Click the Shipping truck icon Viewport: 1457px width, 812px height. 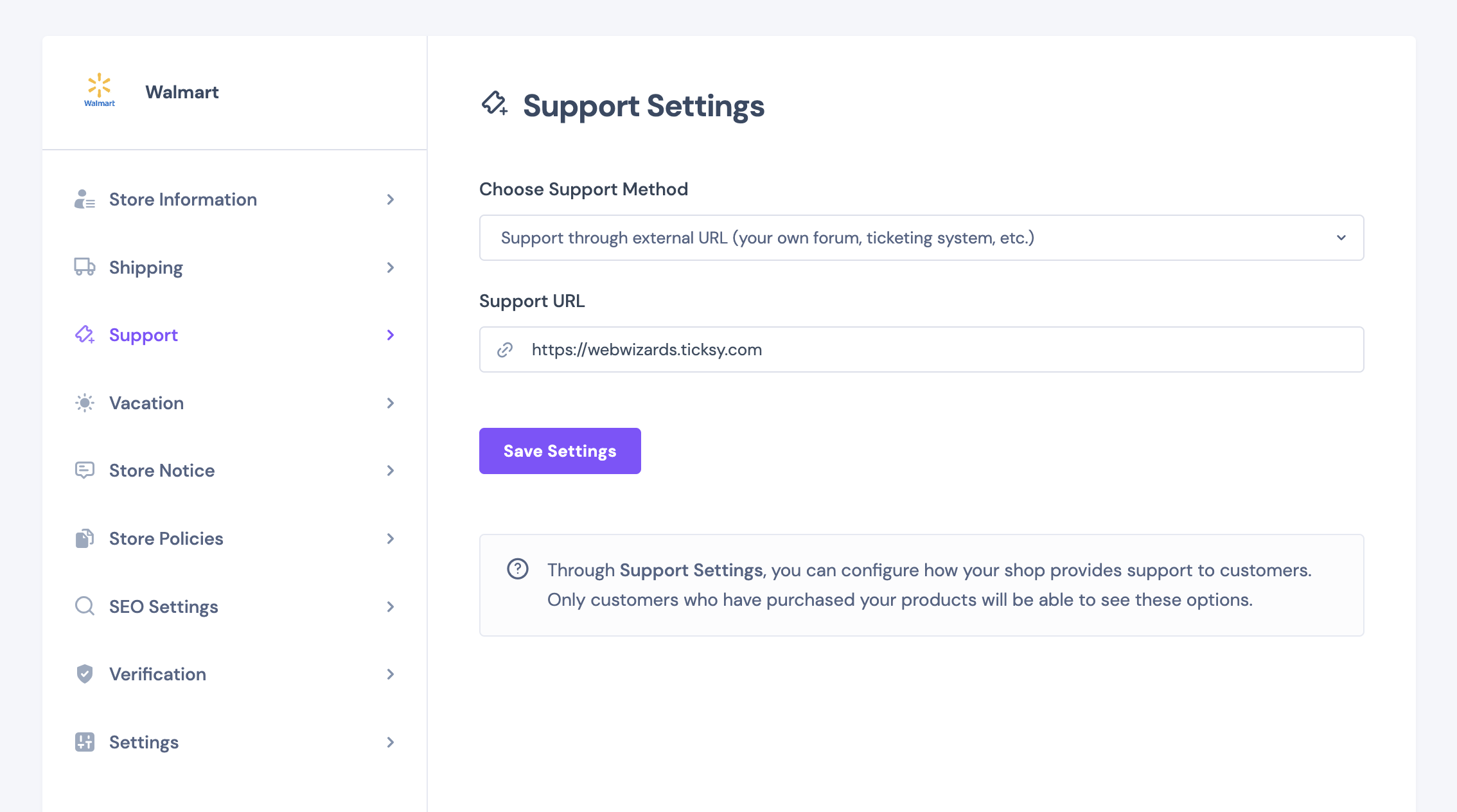point(84,267)
